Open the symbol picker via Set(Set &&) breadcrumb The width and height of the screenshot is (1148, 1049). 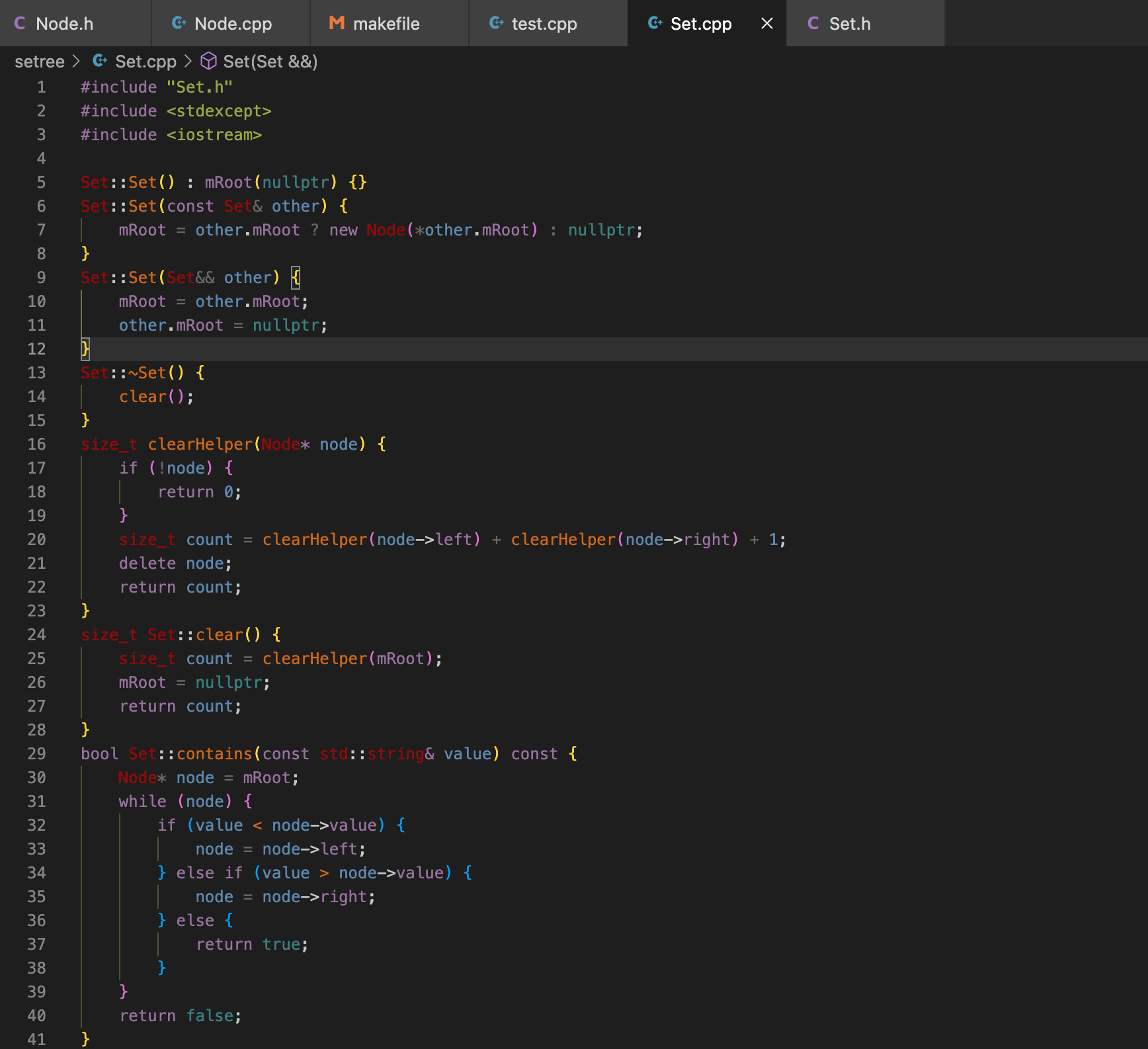click(270, 61)
